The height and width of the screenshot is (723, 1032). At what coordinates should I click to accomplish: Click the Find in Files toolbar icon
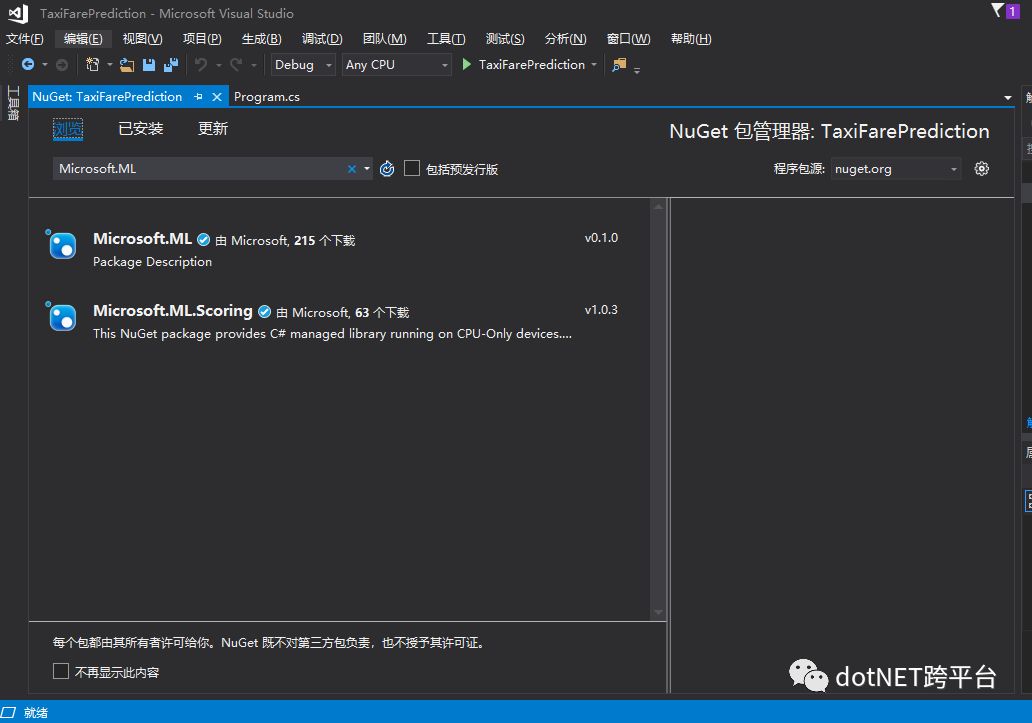[x=619, y=64]
